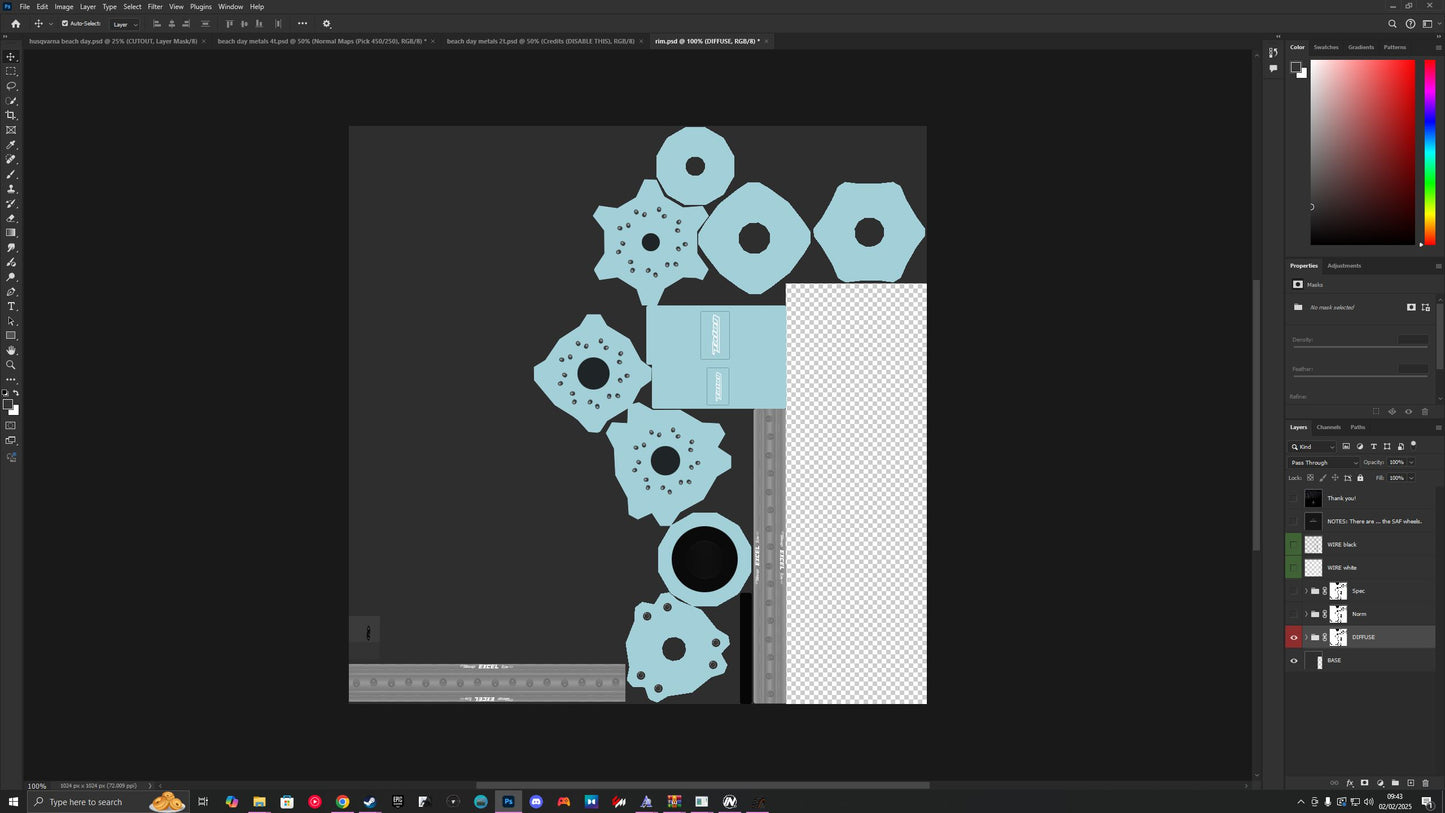
Task: Click the delete layer trash icon
Action: pos(1425,783)
